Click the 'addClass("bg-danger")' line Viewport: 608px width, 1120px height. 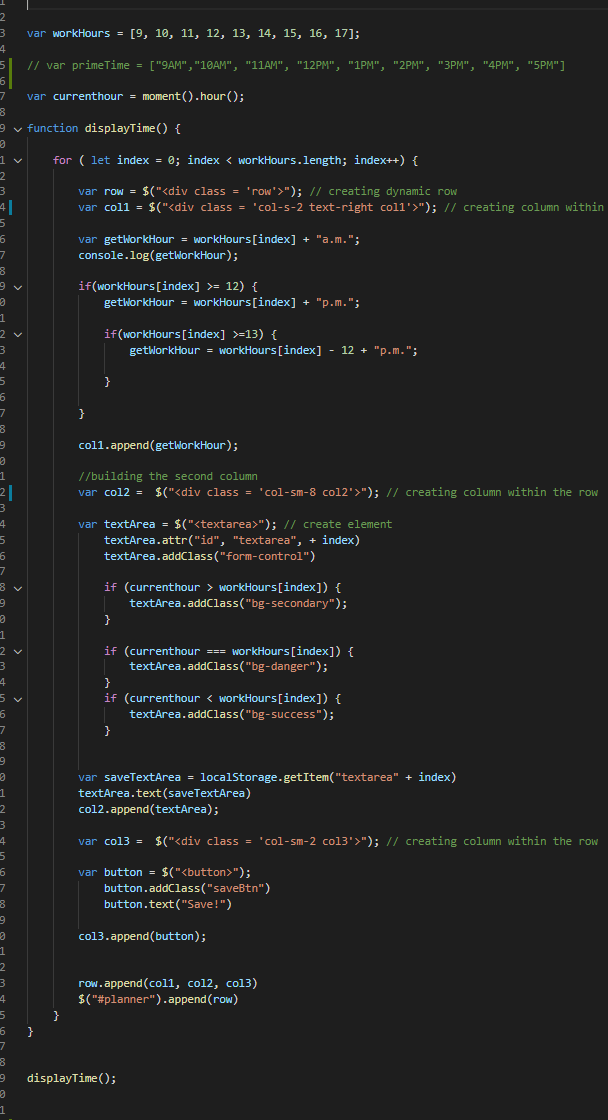pos(229,666)
